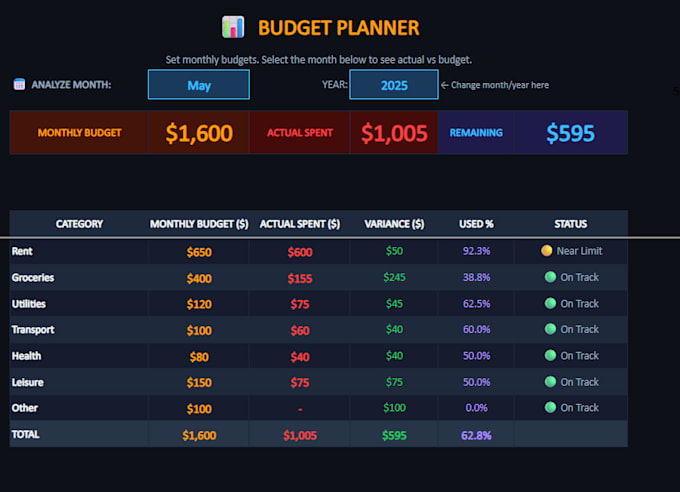The height and width of the screenshot is (492, 680).
Task: Click the yellow Near Limit status dot for Rent
Action: [546, 250]
